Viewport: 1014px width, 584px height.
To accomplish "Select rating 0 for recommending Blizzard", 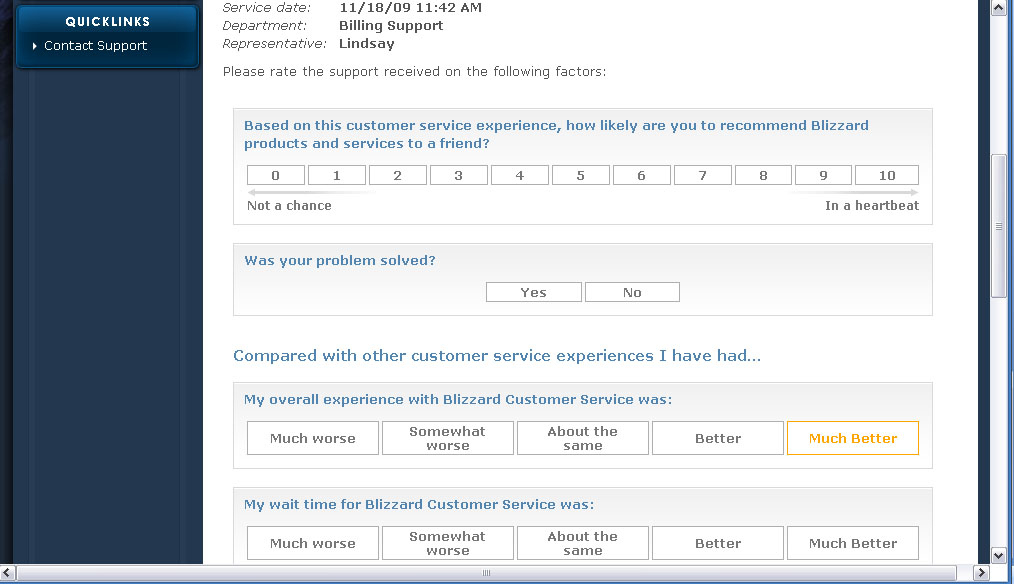I will tap(275, 175).
